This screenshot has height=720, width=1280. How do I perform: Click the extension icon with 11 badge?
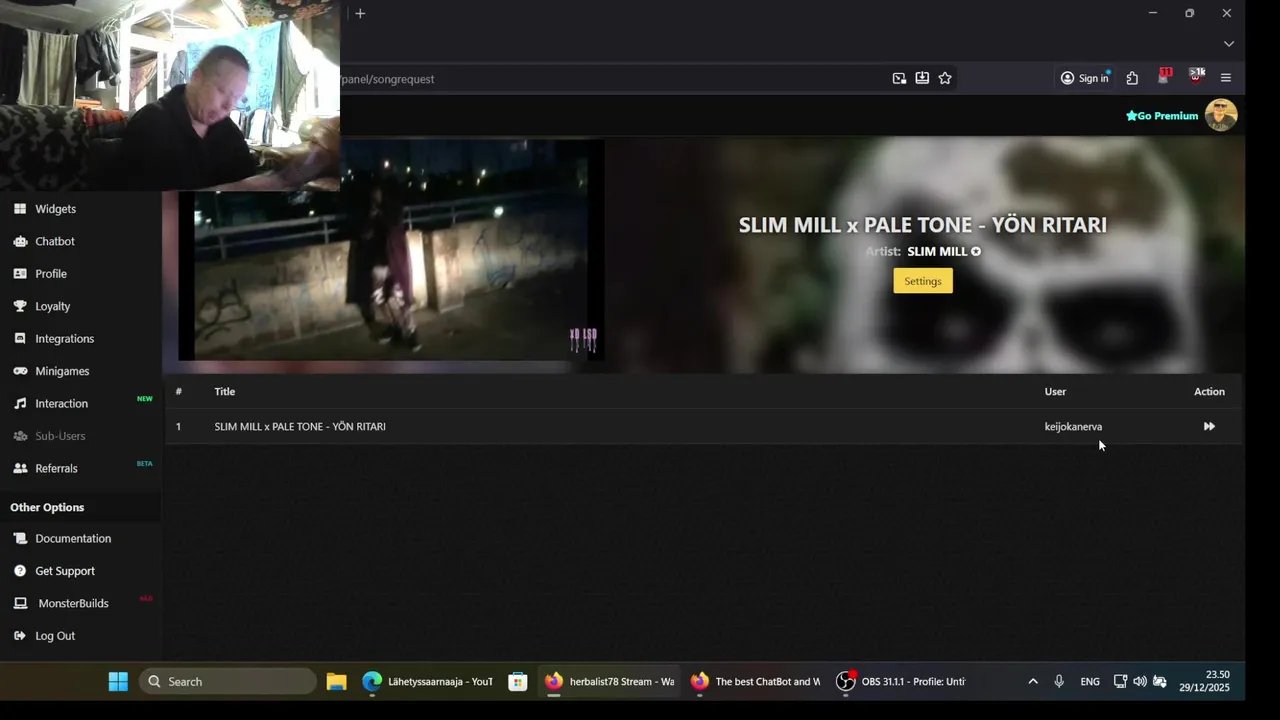(x=1164, y=77)
